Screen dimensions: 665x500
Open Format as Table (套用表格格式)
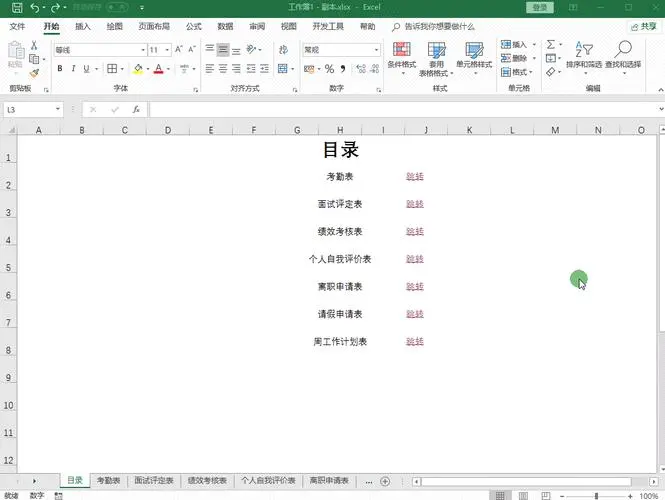tap(436, 59)
